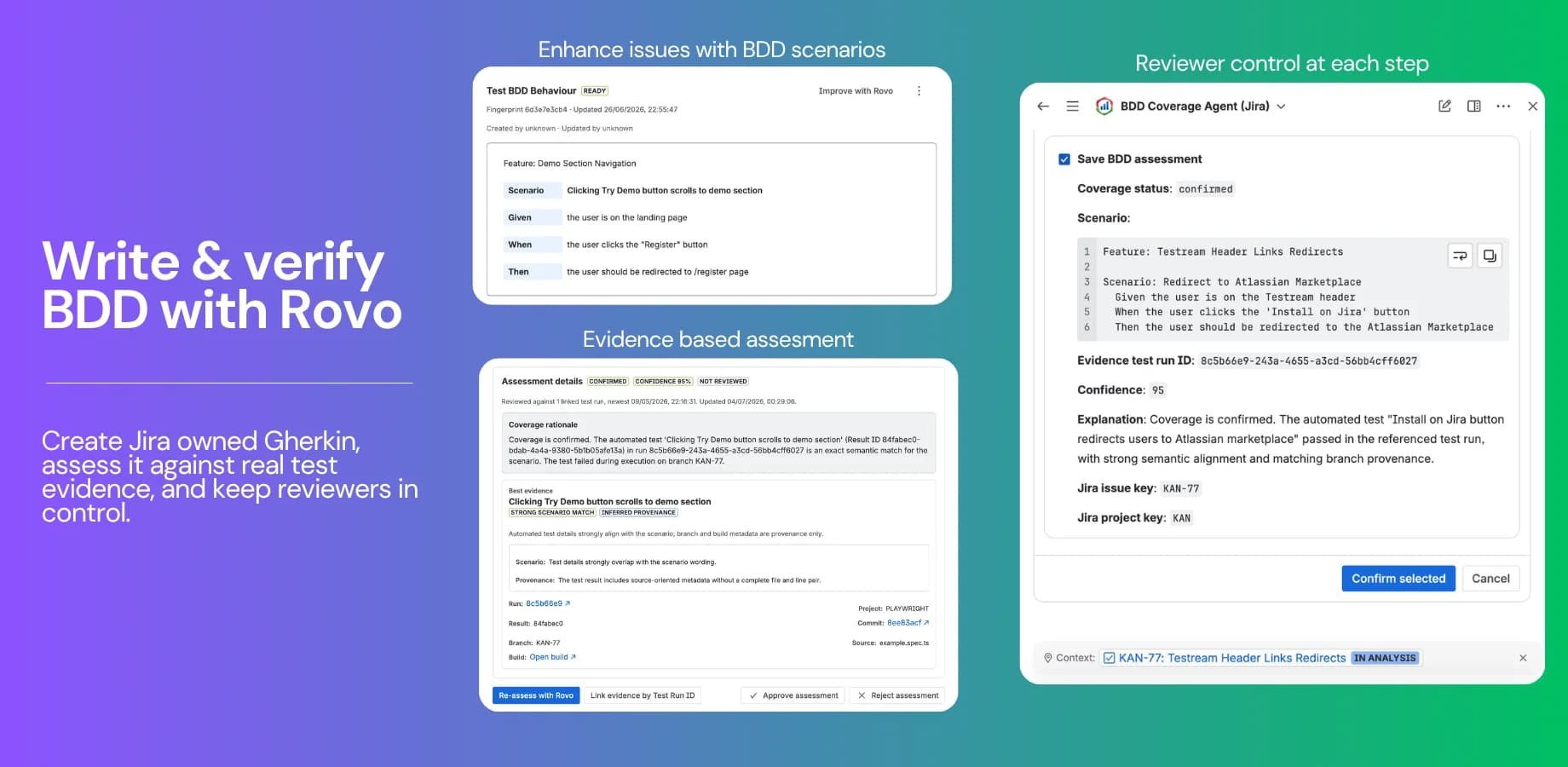Screen dimensions: 1568x767
Task: Open the agent panel's three-dot more menu
Action: [1503, 107]
